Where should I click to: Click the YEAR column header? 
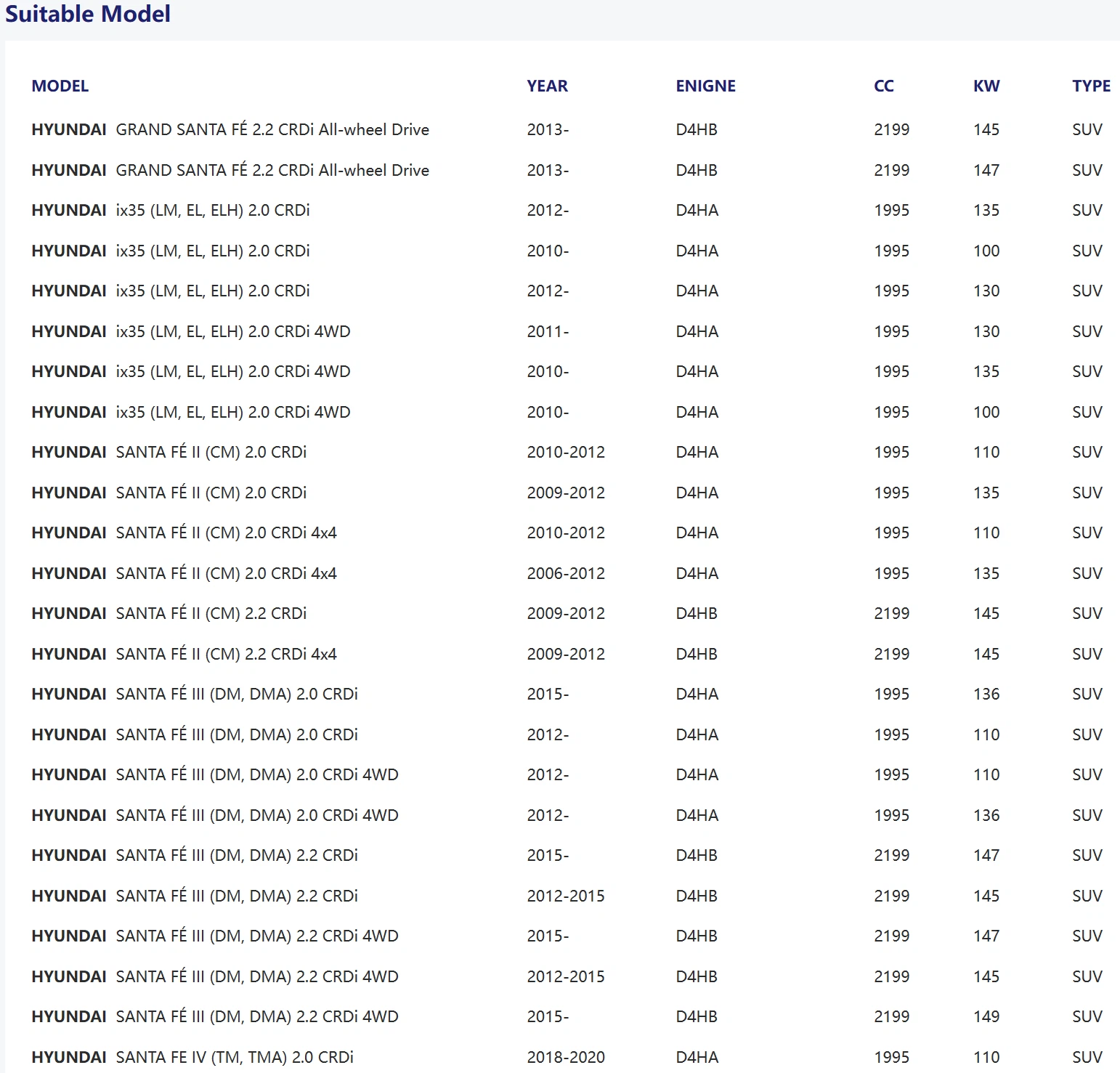(548, 86)
